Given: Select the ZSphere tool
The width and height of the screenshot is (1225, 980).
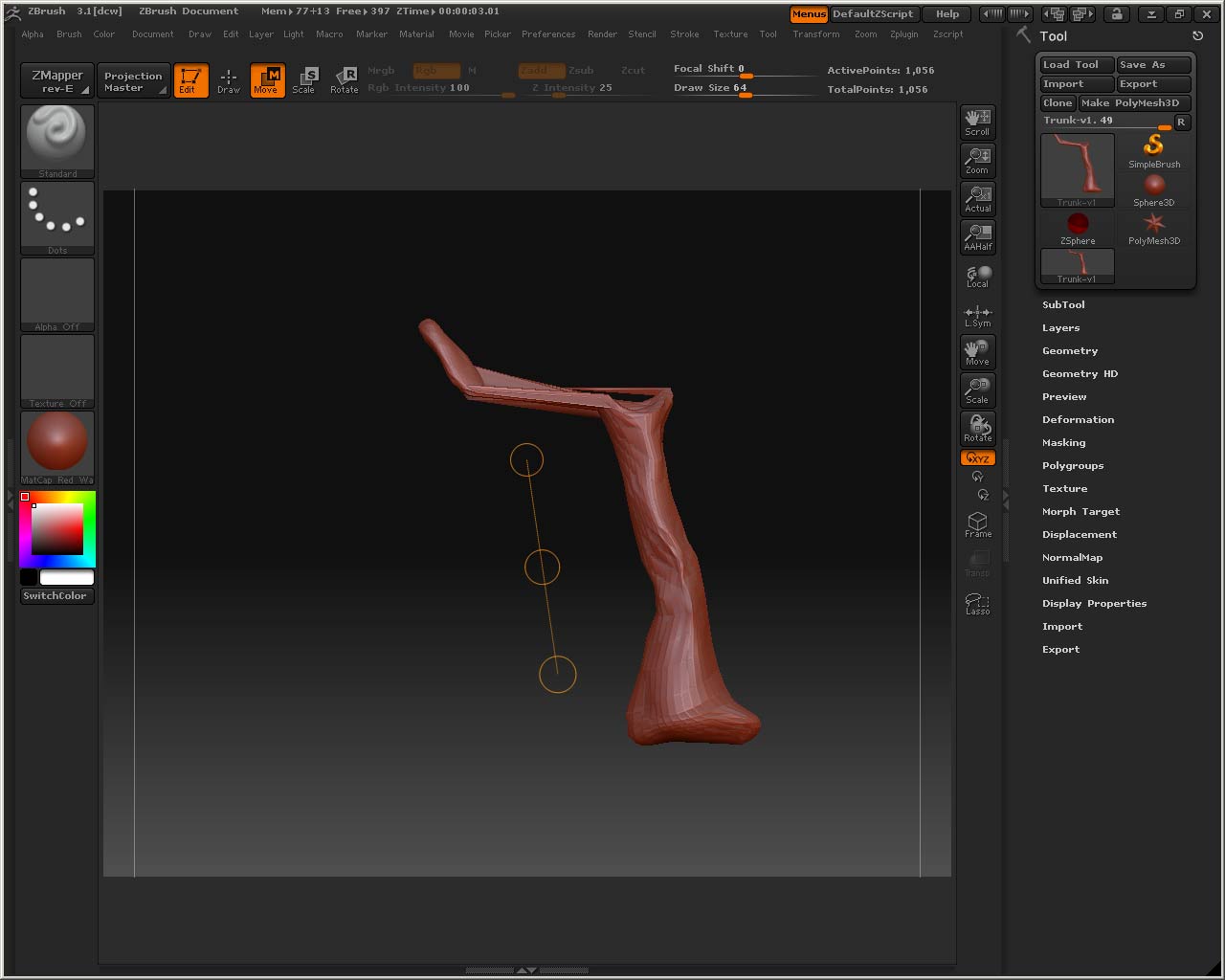Looking at the screenshot, I should tap(1078, 228).
